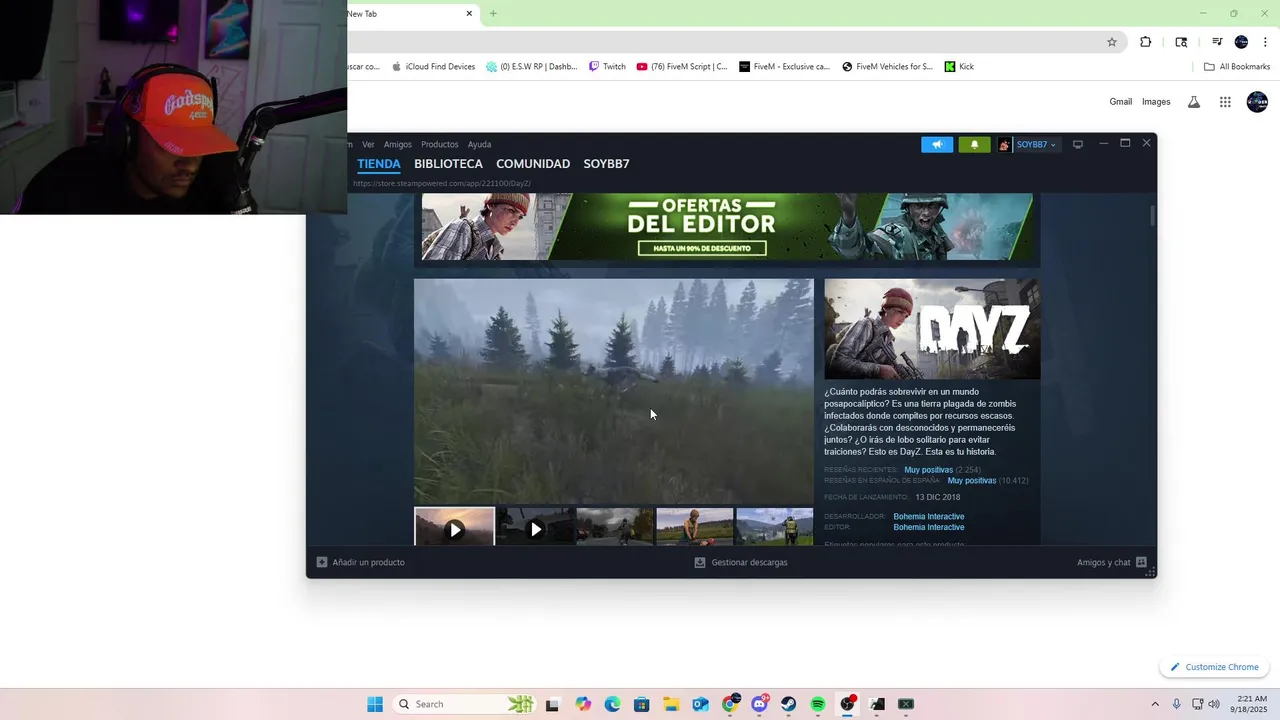The height and width of the screenshot is (720, 1280).
Task: Close the New Tab in Chrome
Action: pyautogui.click(x=469, y=14)
